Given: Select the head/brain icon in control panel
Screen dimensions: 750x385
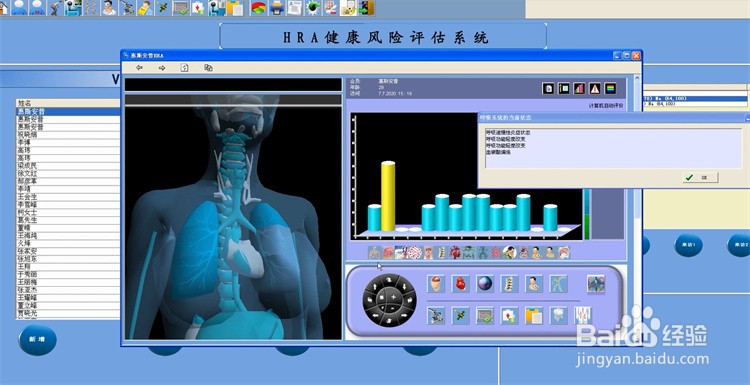Looking at the screenshot, I should pos(436,284).
